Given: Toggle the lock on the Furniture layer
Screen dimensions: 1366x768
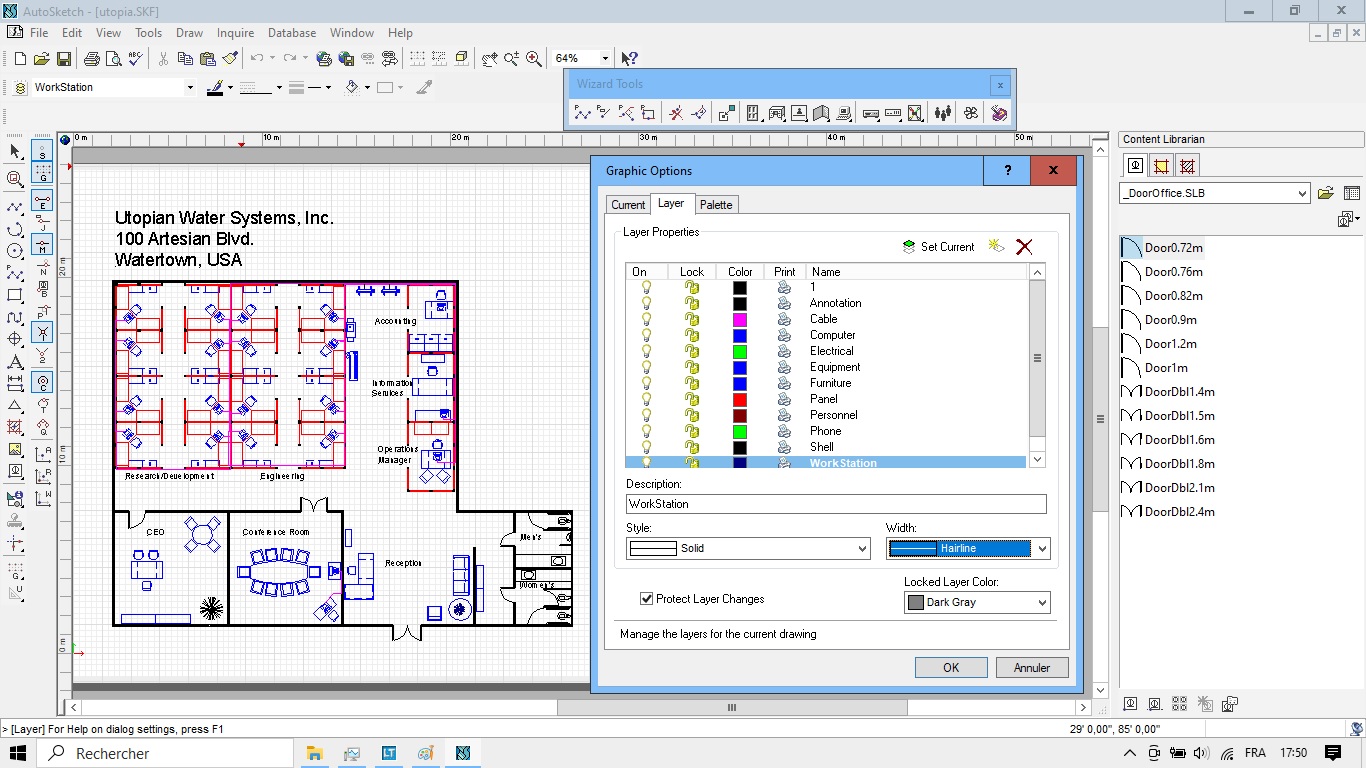Looking at the screenshot, I should tap(691, 383).
